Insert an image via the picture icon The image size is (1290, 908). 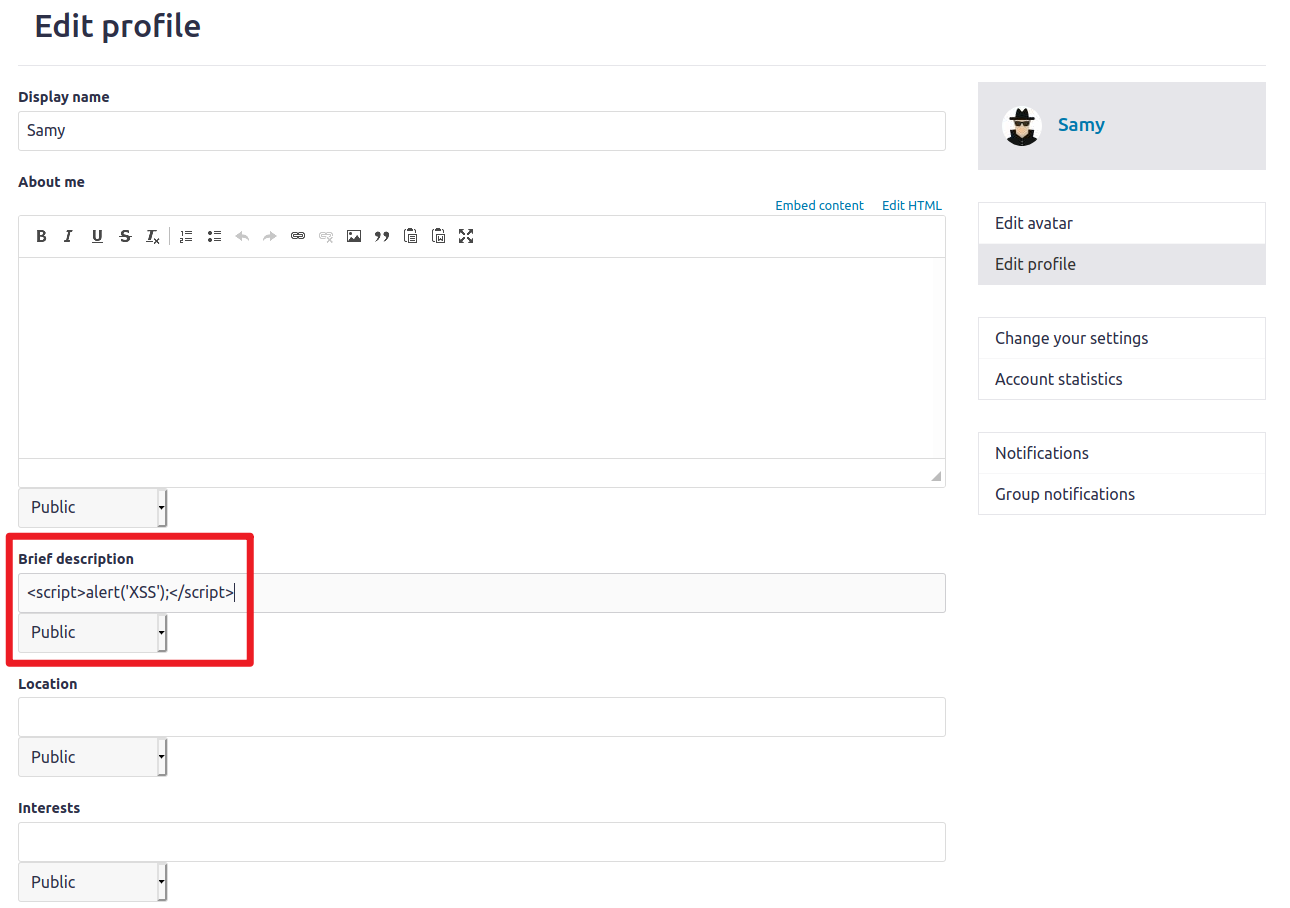tap(354, 236)
